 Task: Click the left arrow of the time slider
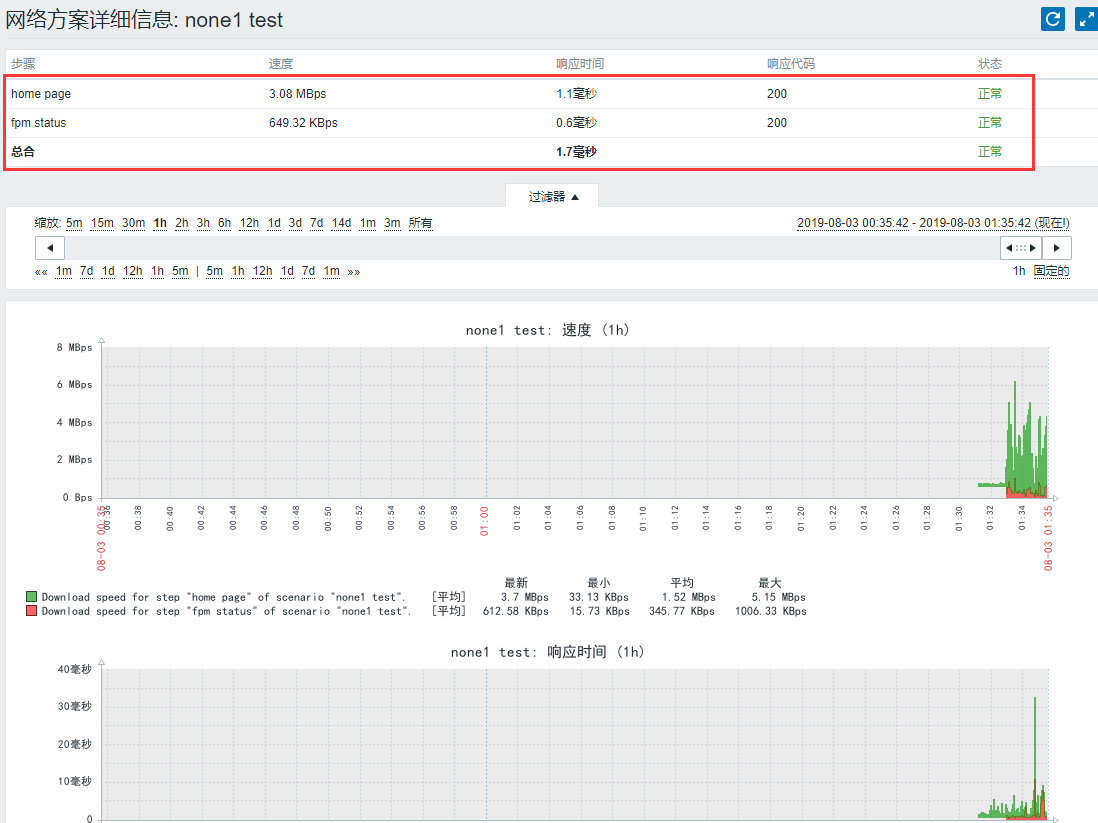[50, 248]
